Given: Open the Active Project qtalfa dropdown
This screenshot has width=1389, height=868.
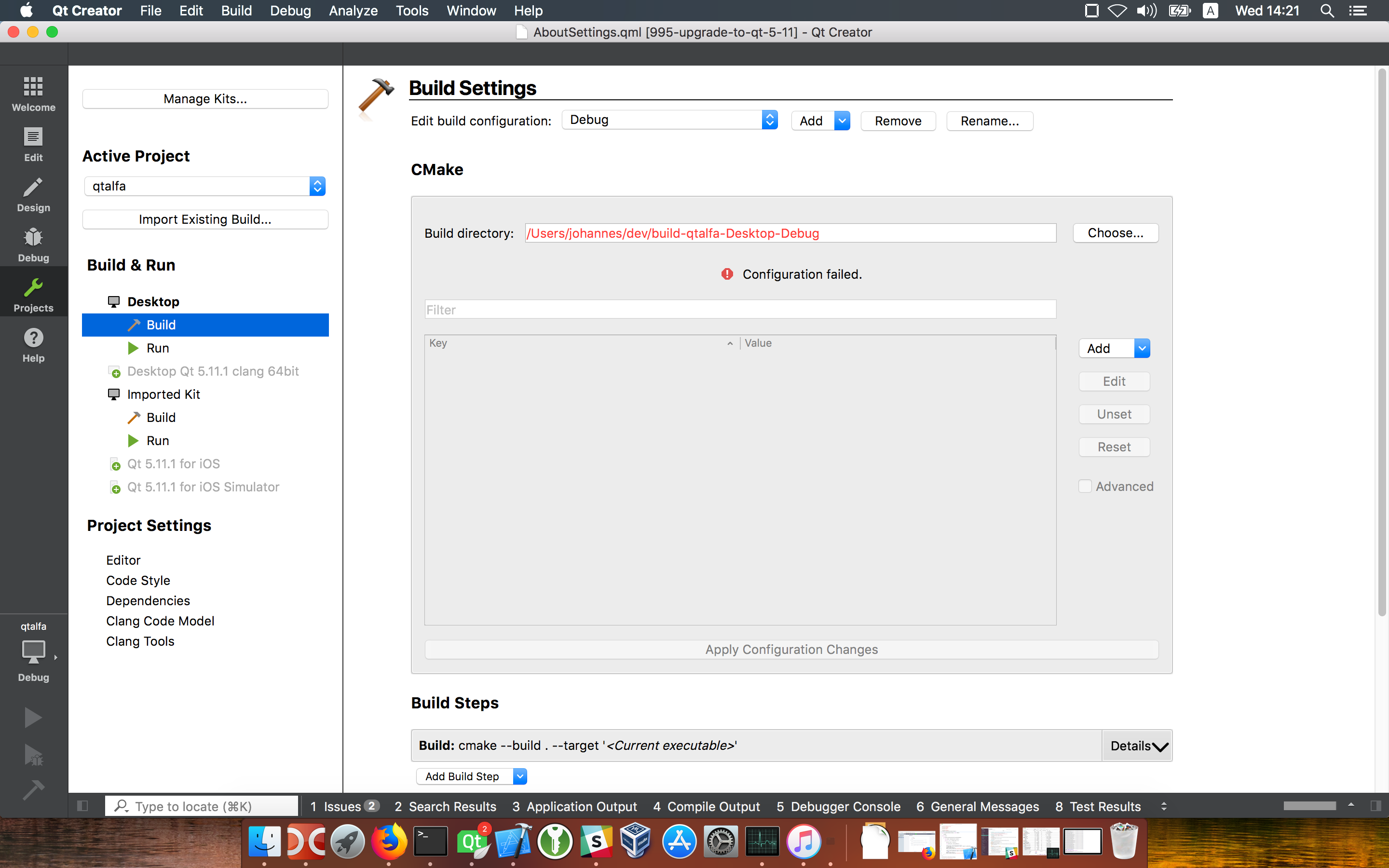Looking at the screenshot, I should [205, 186].
